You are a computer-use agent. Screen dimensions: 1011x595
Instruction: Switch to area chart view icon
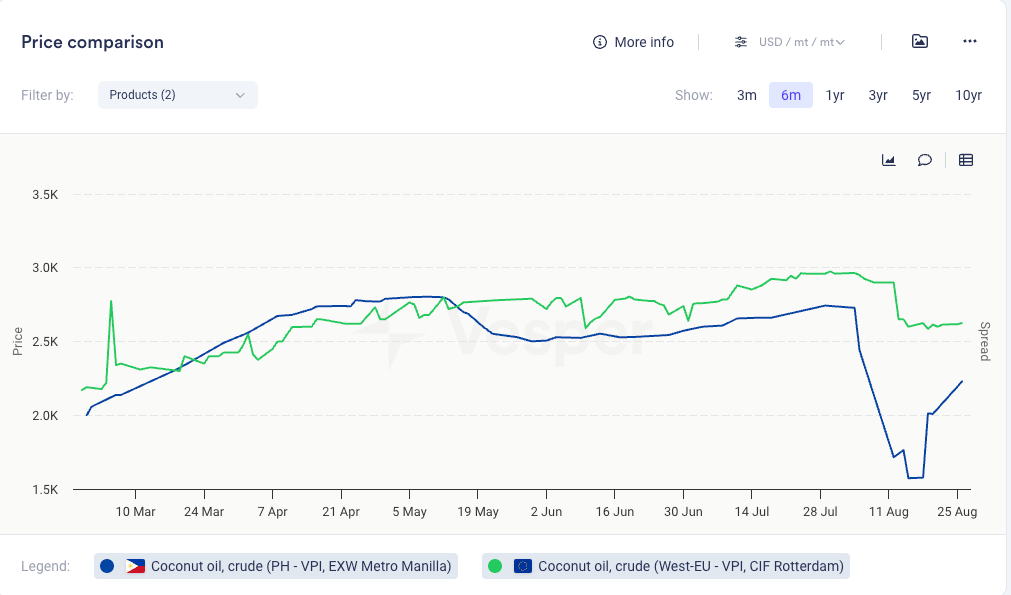point(888,160)
